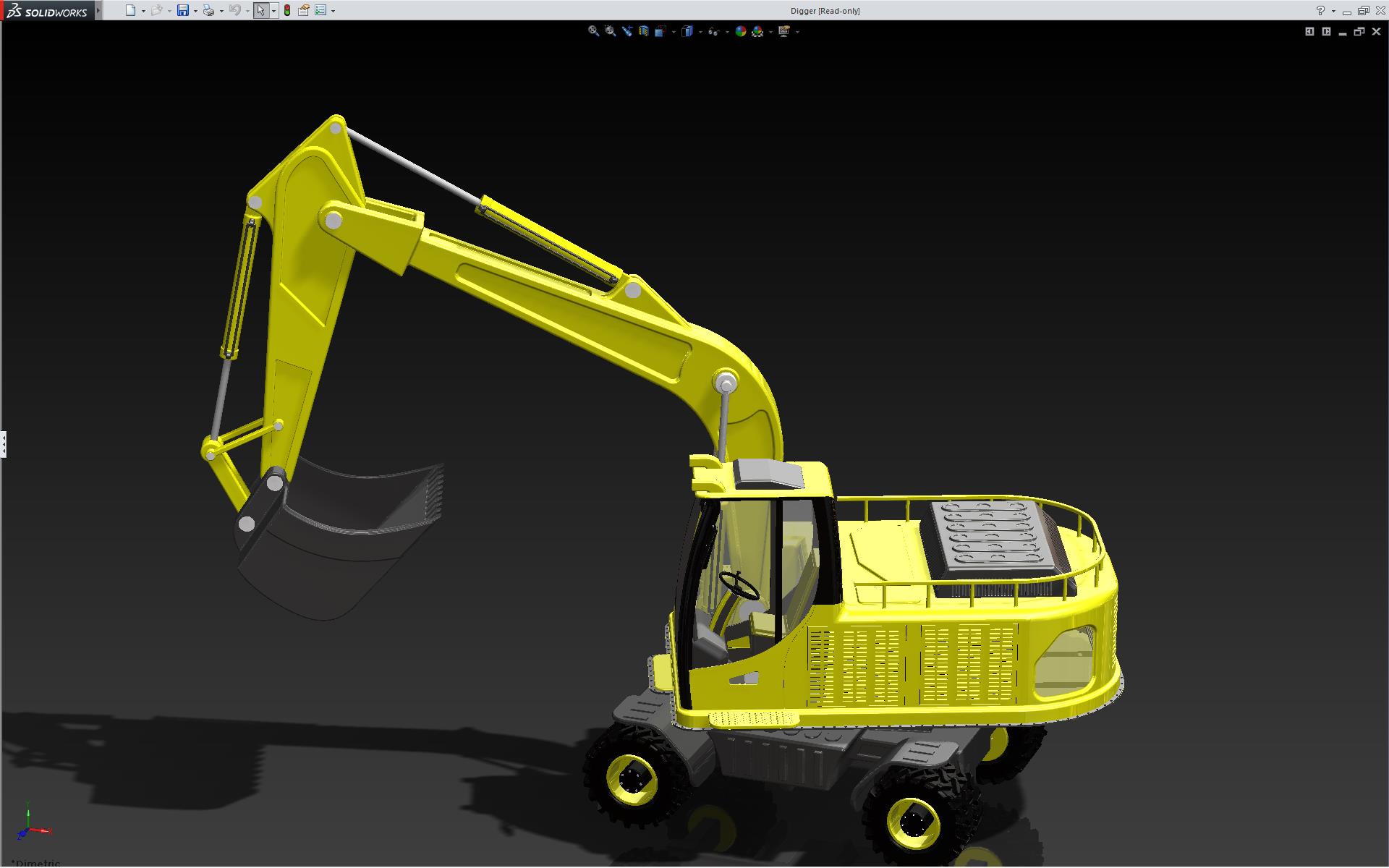Click the New document icon
Screen dimensions: 1389x868
130,10
